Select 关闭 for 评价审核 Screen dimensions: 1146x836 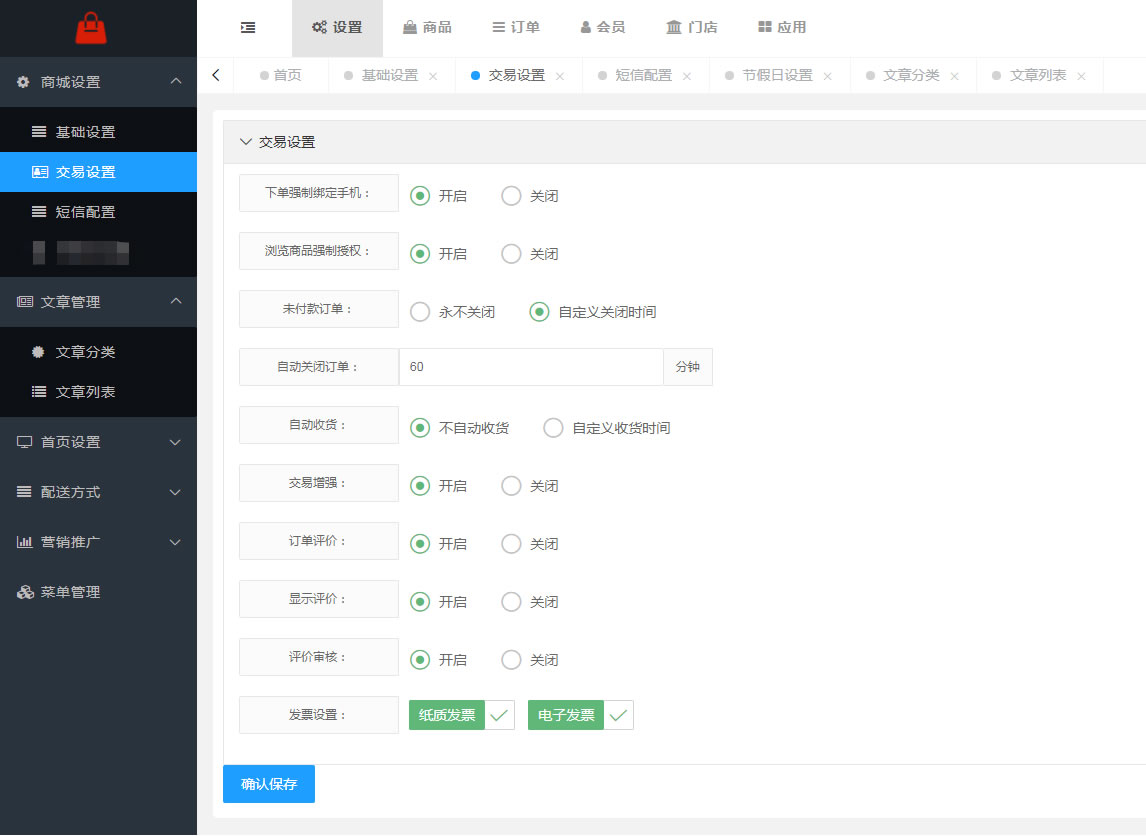point(511,660)
